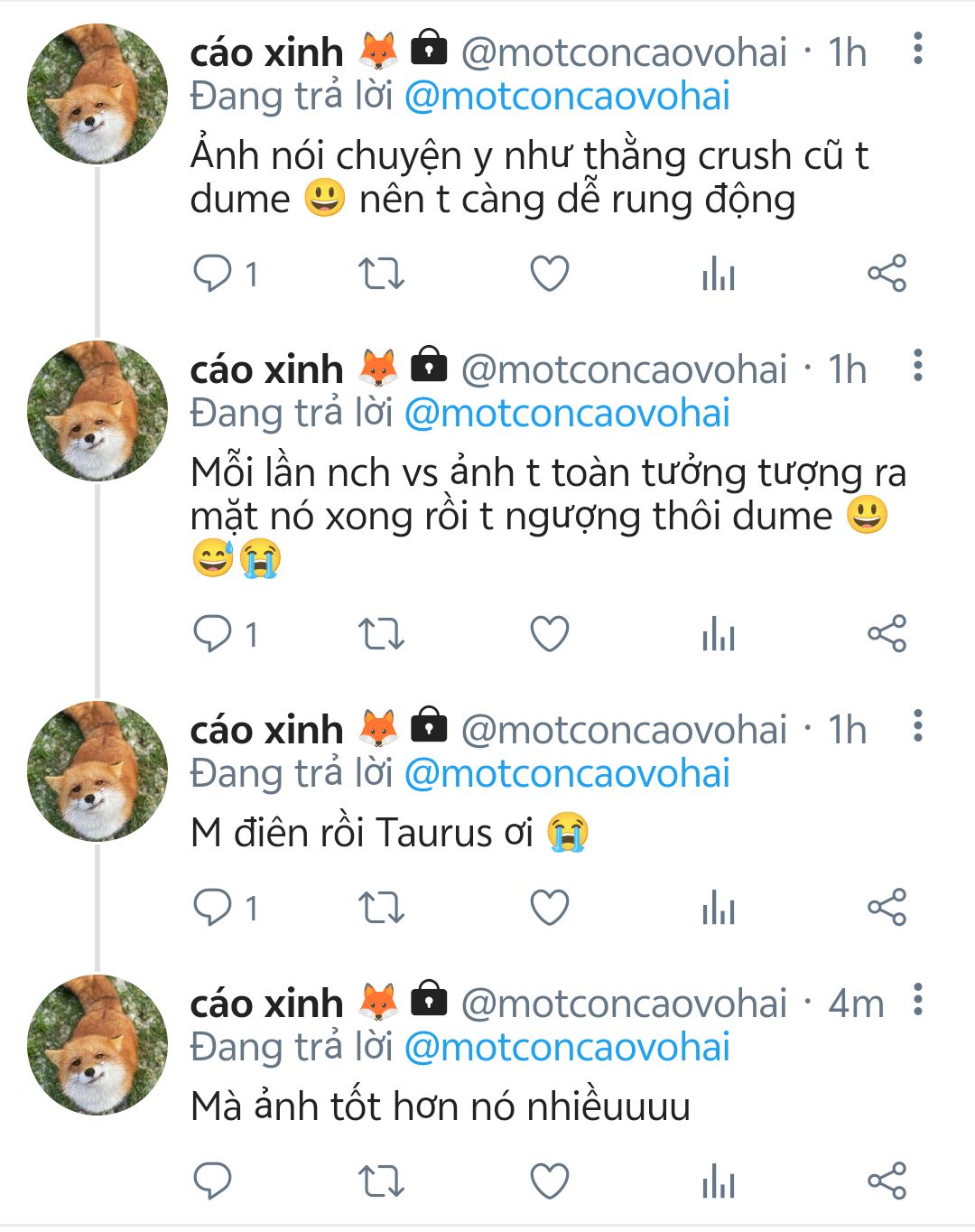975x1232 pixels.
Task: Like the 'M điên rồi Taurus' tweet
Action: 549,907
